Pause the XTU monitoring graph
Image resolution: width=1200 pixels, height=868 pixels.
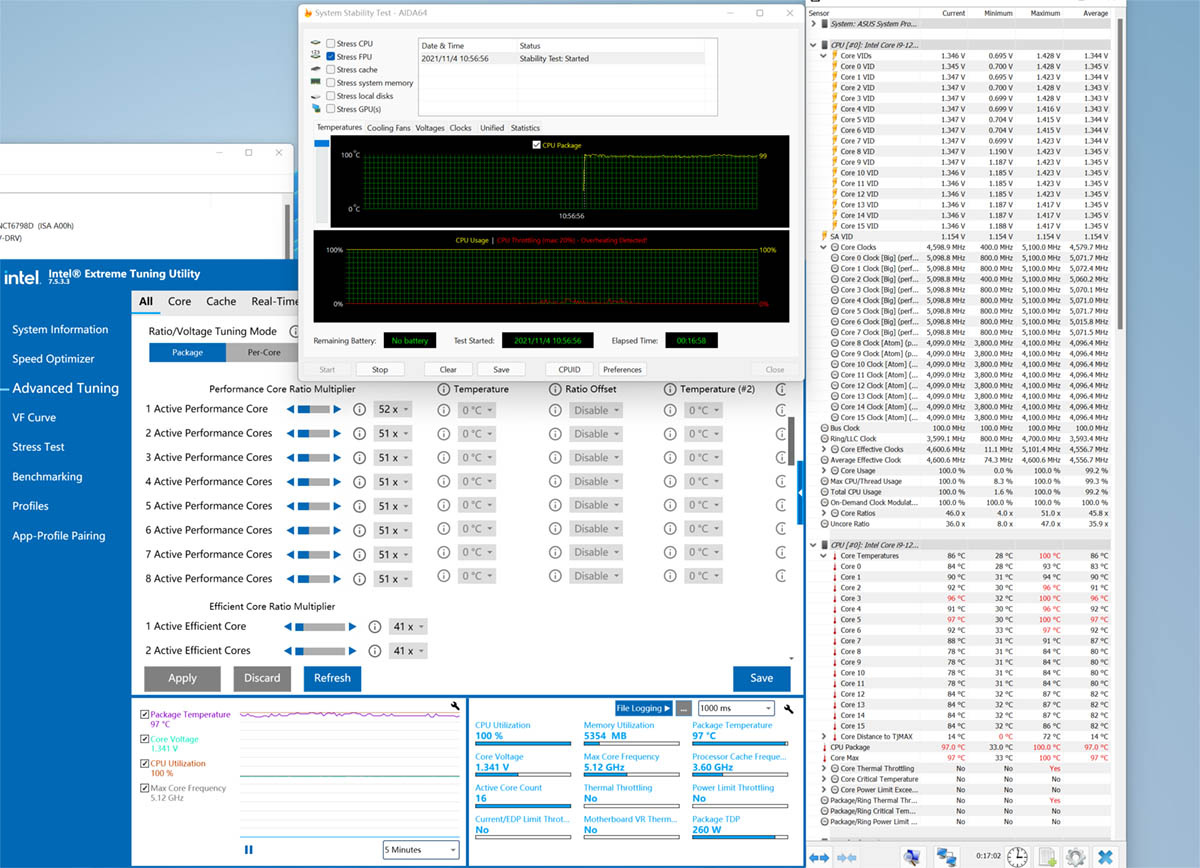click(249, 850)
